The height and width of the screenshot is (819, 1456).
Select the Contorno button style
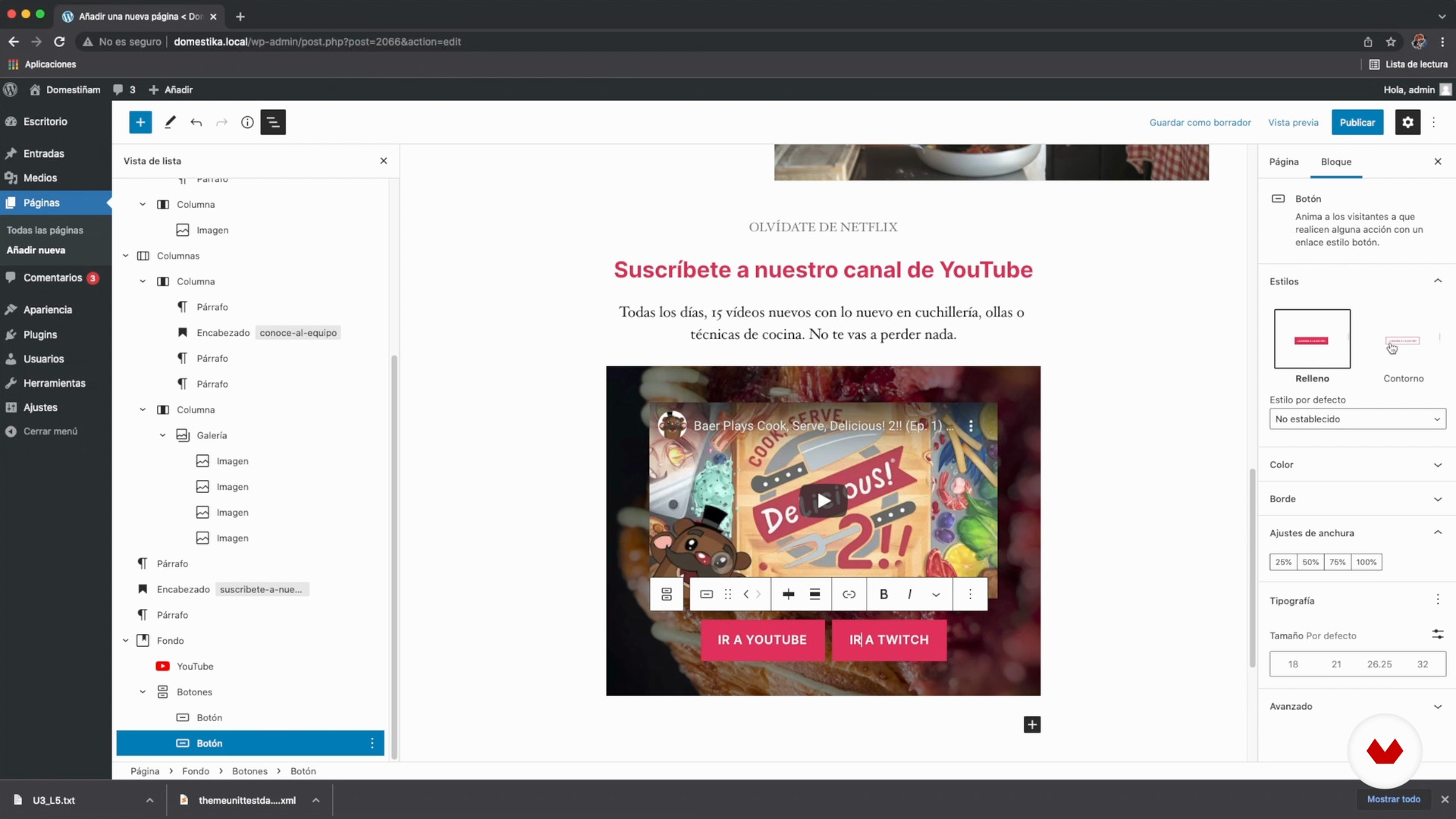(x=1403, y=347)
